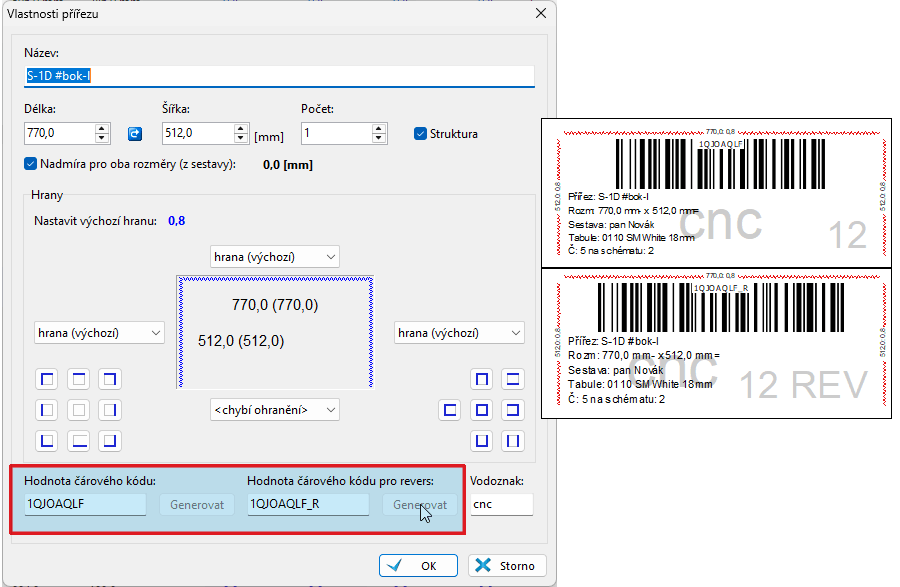The image size is (900, 587).
Task: Cancel with the Storno button
Action: 507,566
